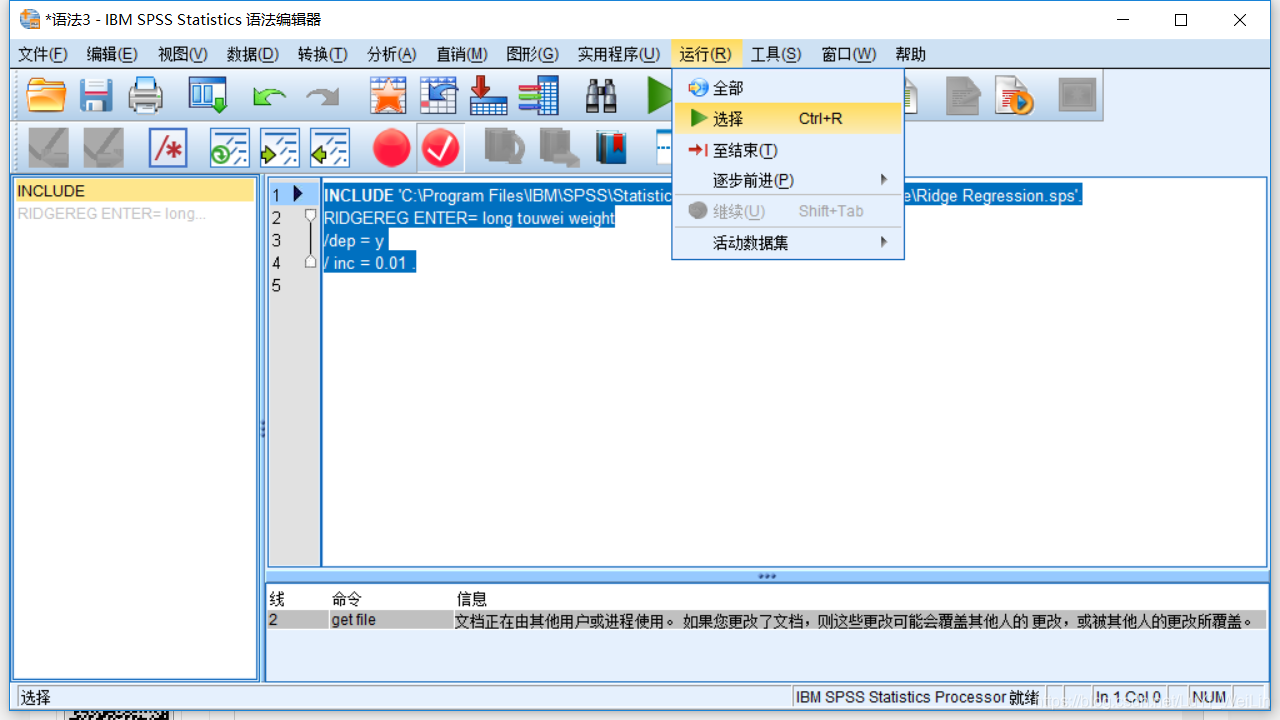Viewport: 1280px width, 720px height.
Task: Choose 全部 to run all syntax
Action: 788,88
